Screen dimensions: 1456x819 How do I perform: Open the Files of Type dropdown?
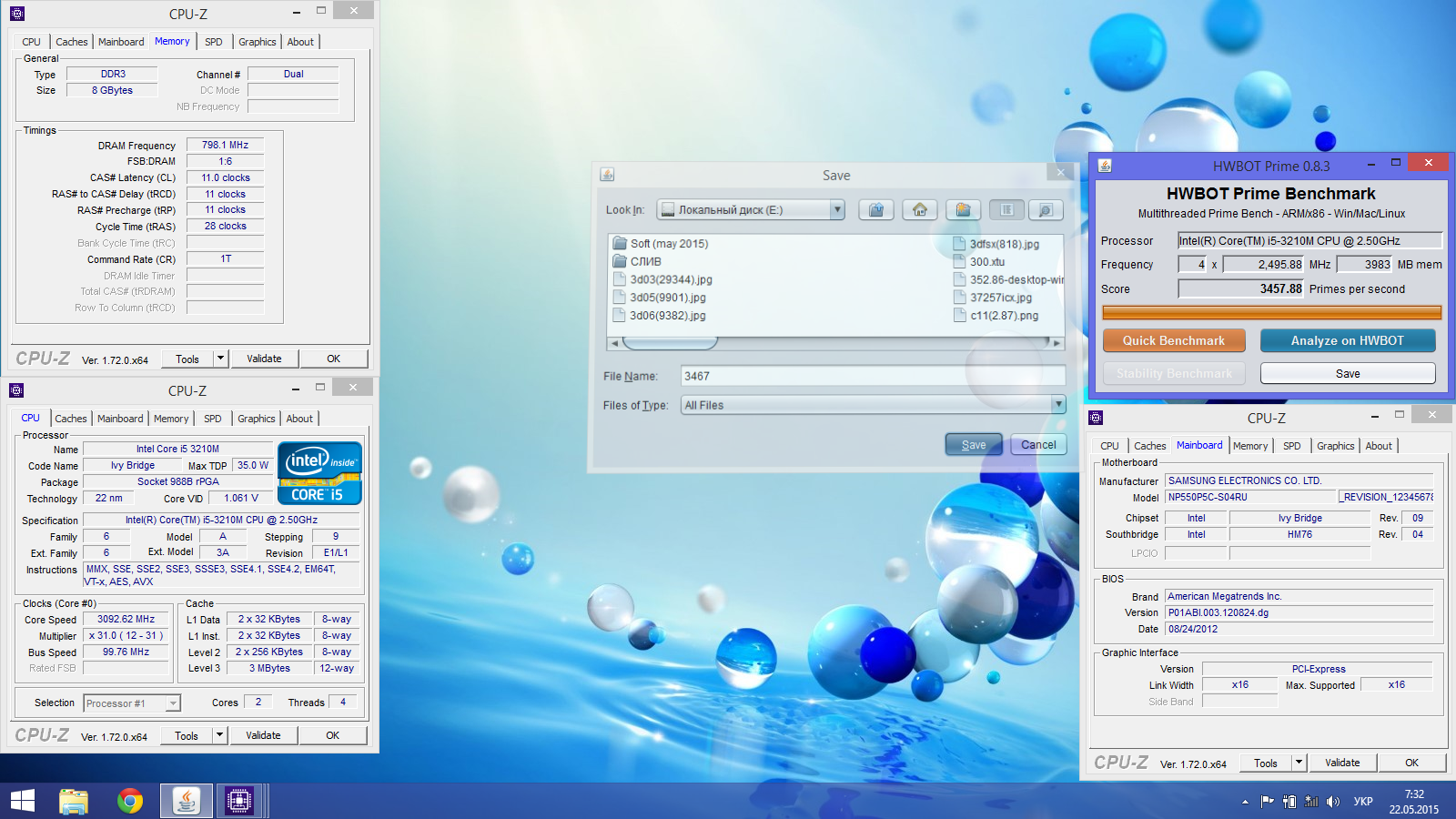tap(1058, 405)
